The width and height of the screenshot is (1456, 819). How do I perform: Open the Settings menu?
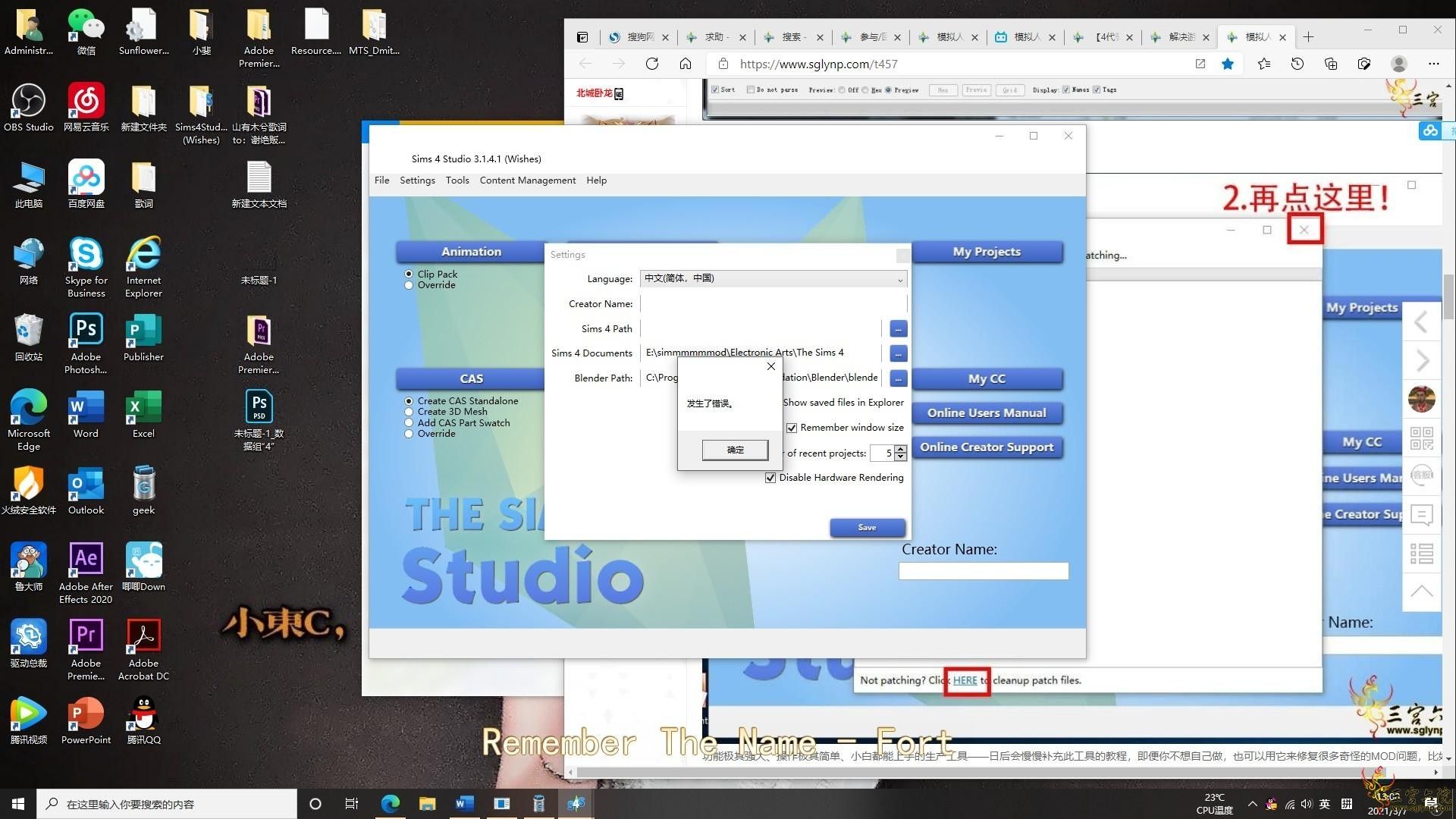pyautogui.click(x=417, y=180)
